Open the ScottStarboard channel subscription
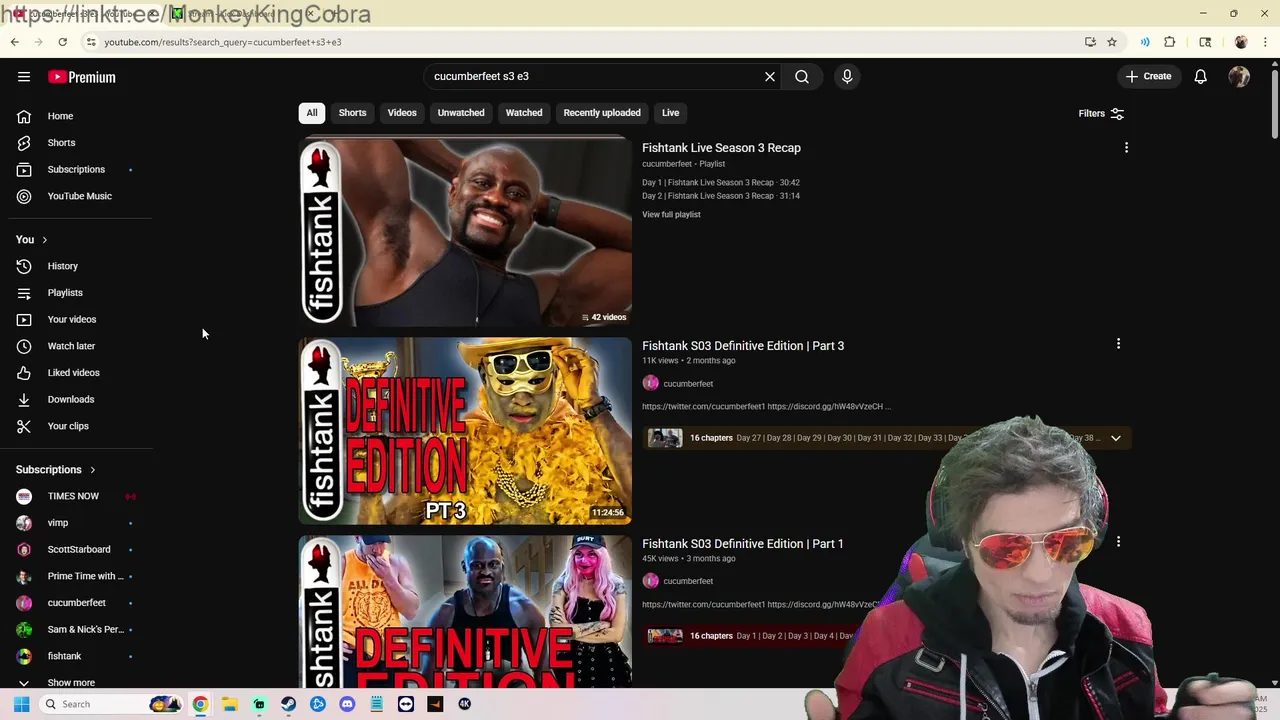Viewport: 1280px width, 720px height. (80, 549)
